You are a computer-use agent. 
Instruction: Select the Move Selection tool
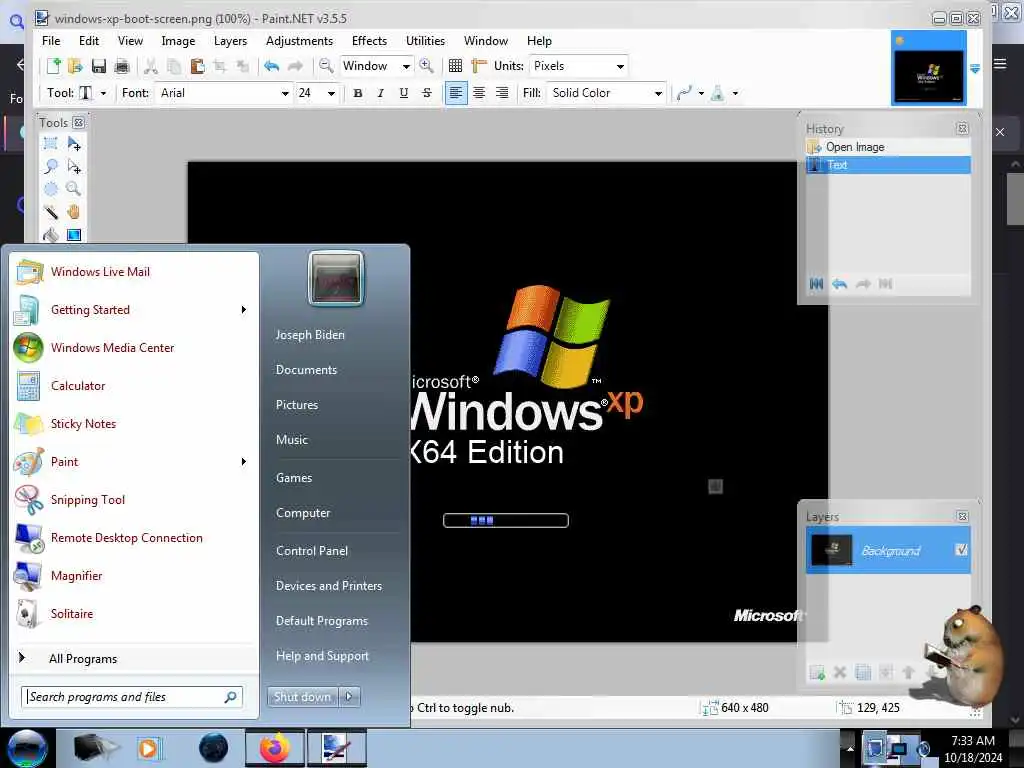[x=74, y=167]
